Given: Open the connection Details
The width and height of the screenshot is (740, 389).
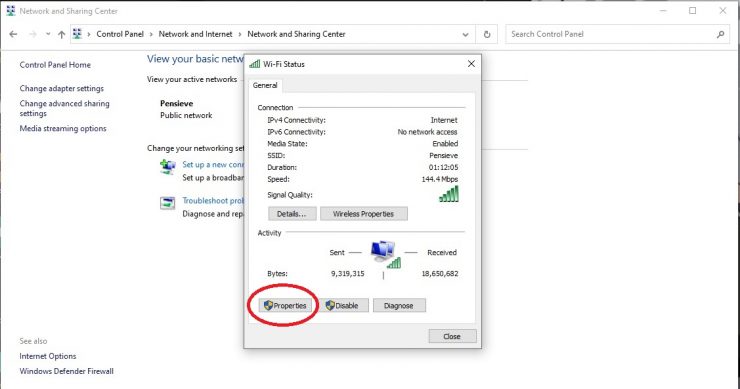Looking at the screenshot, I should coord(291,214).
